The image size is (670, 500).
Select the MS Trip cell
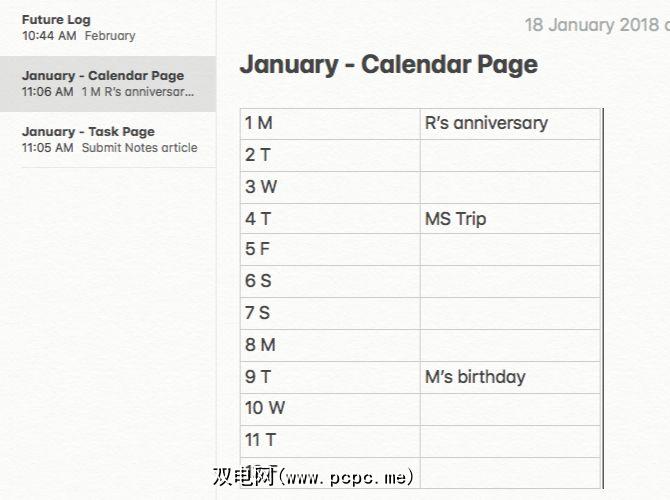pyautogui.click(x=509, y=219)
